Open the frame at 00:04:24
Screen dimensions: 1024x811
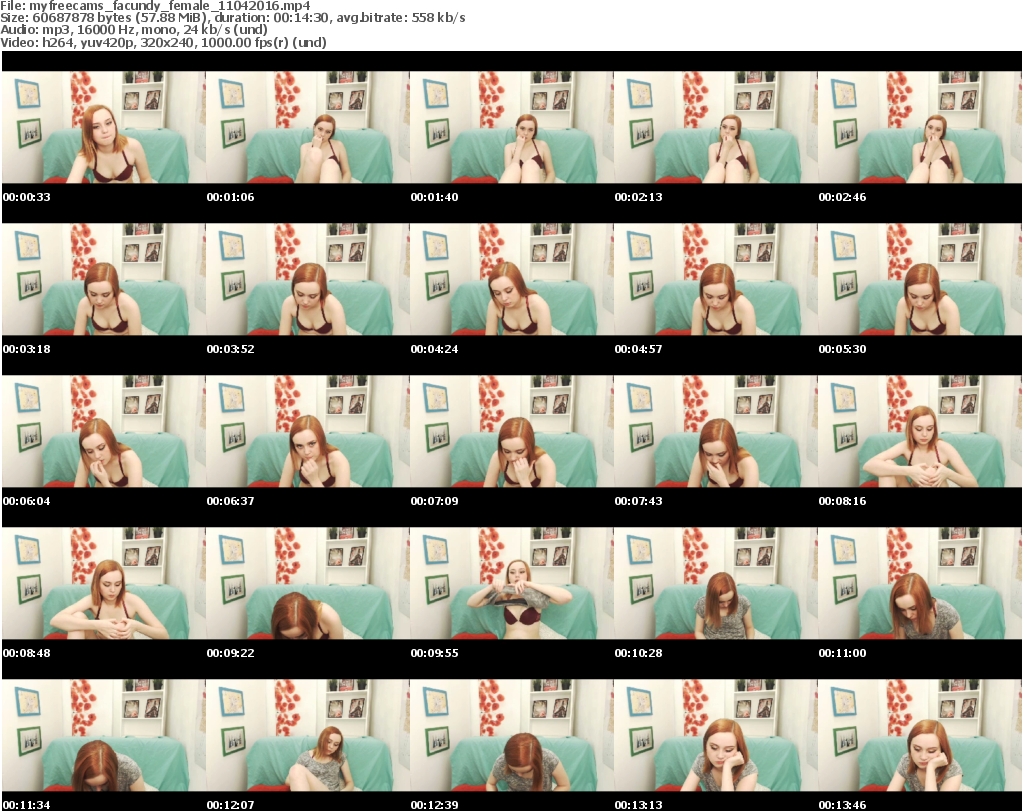click(511, 279)
